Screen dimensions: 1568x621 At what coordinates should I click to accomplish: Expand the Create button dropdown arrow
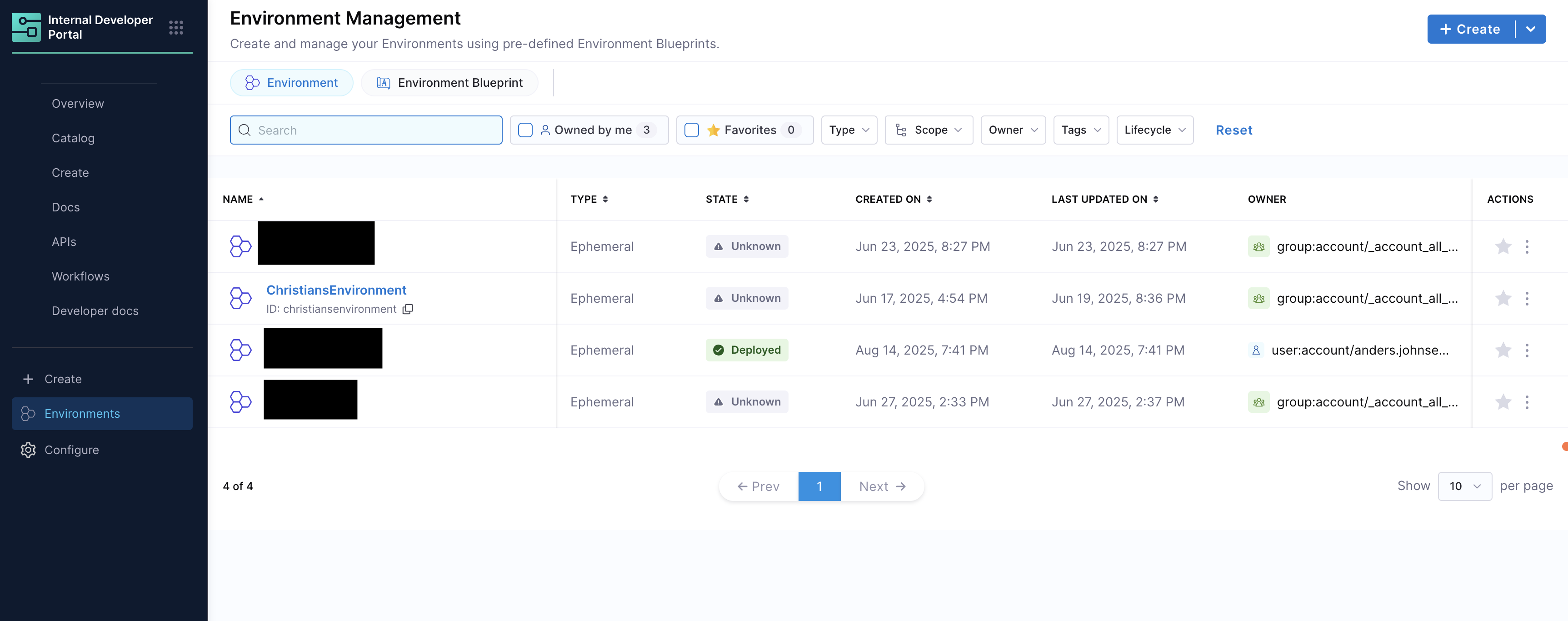[x=1530, y=29]
